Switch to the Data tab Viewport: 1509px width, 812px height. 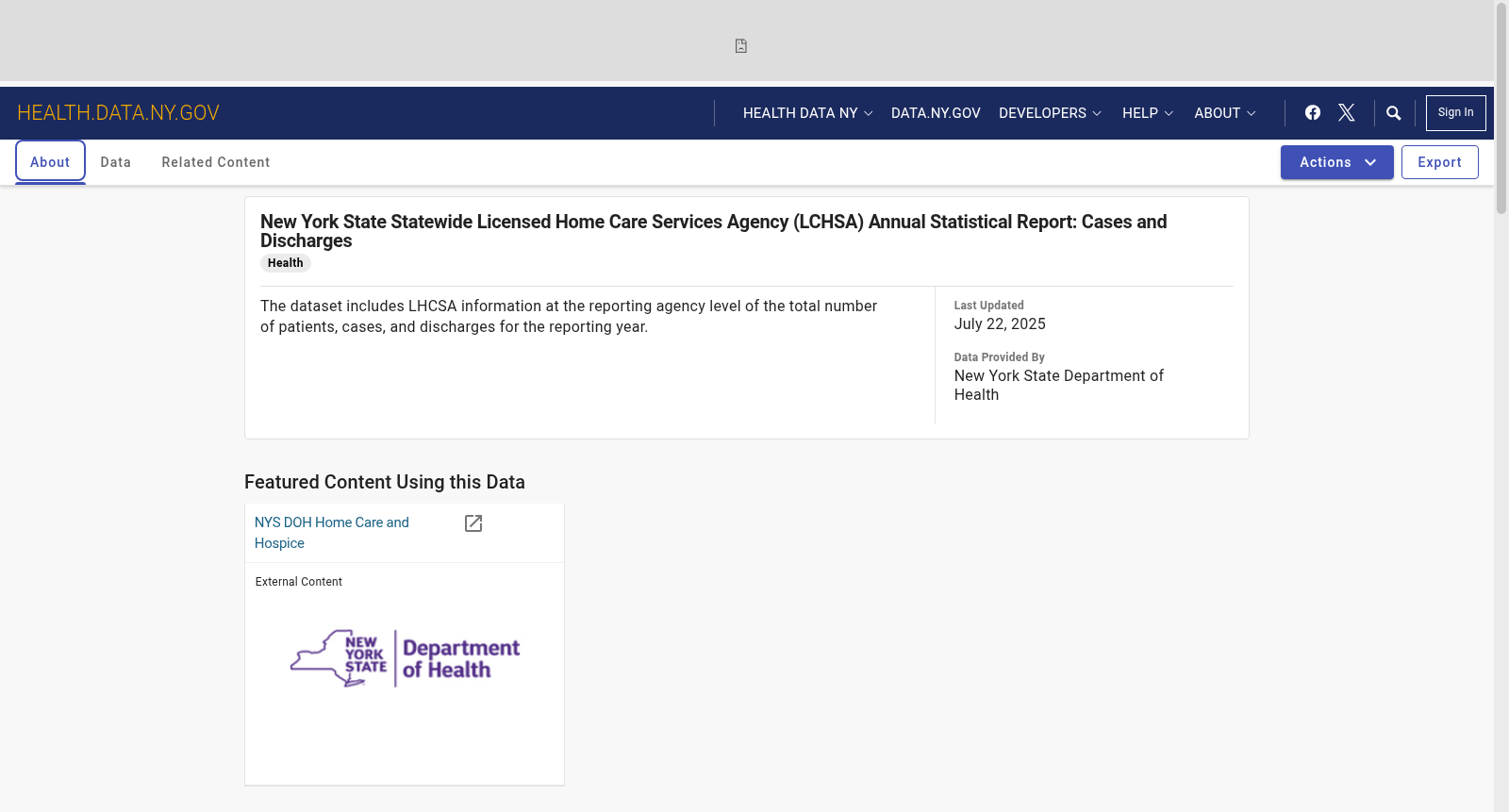(116, 162)
